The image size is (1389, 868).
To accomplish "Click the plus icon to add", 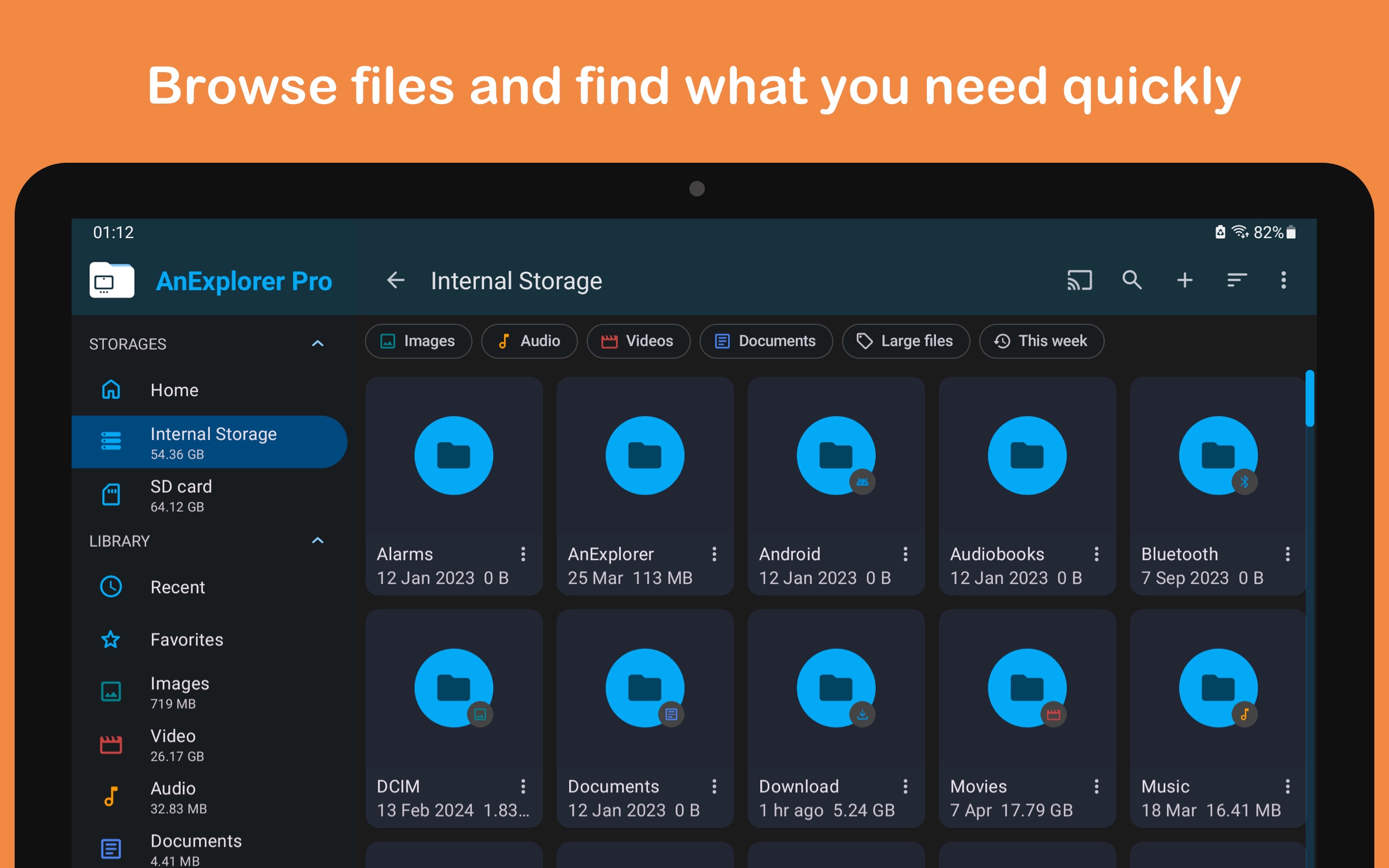I will click(1184, 280).
